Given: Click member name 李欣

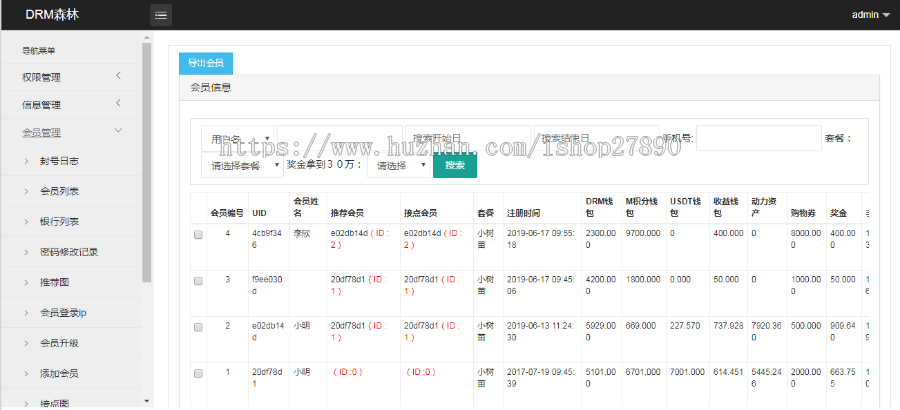Looking at the screenshot, I should coord(302,234).
